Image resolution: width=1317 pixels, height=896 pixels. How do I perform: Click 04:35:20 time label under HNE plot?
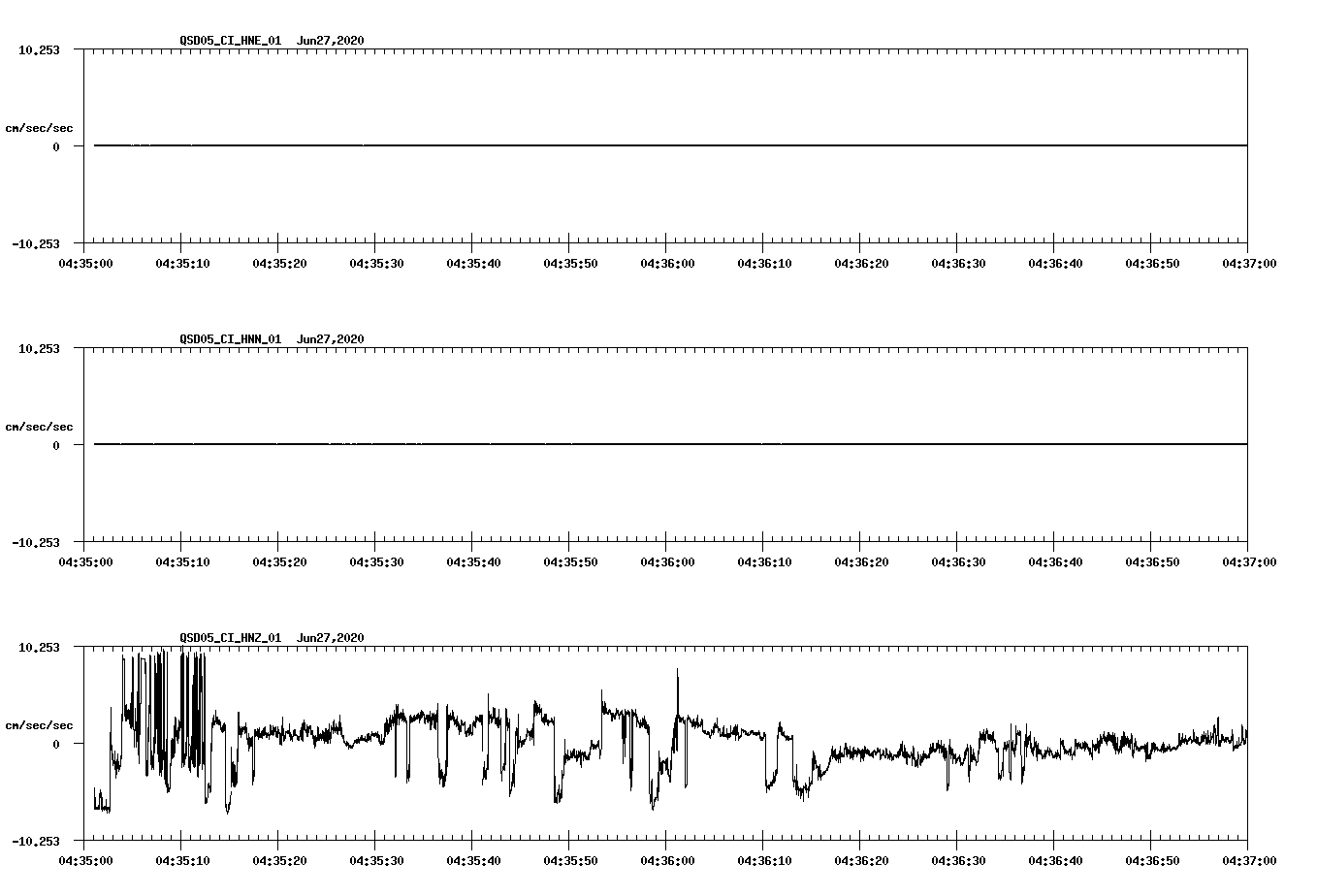279,263
